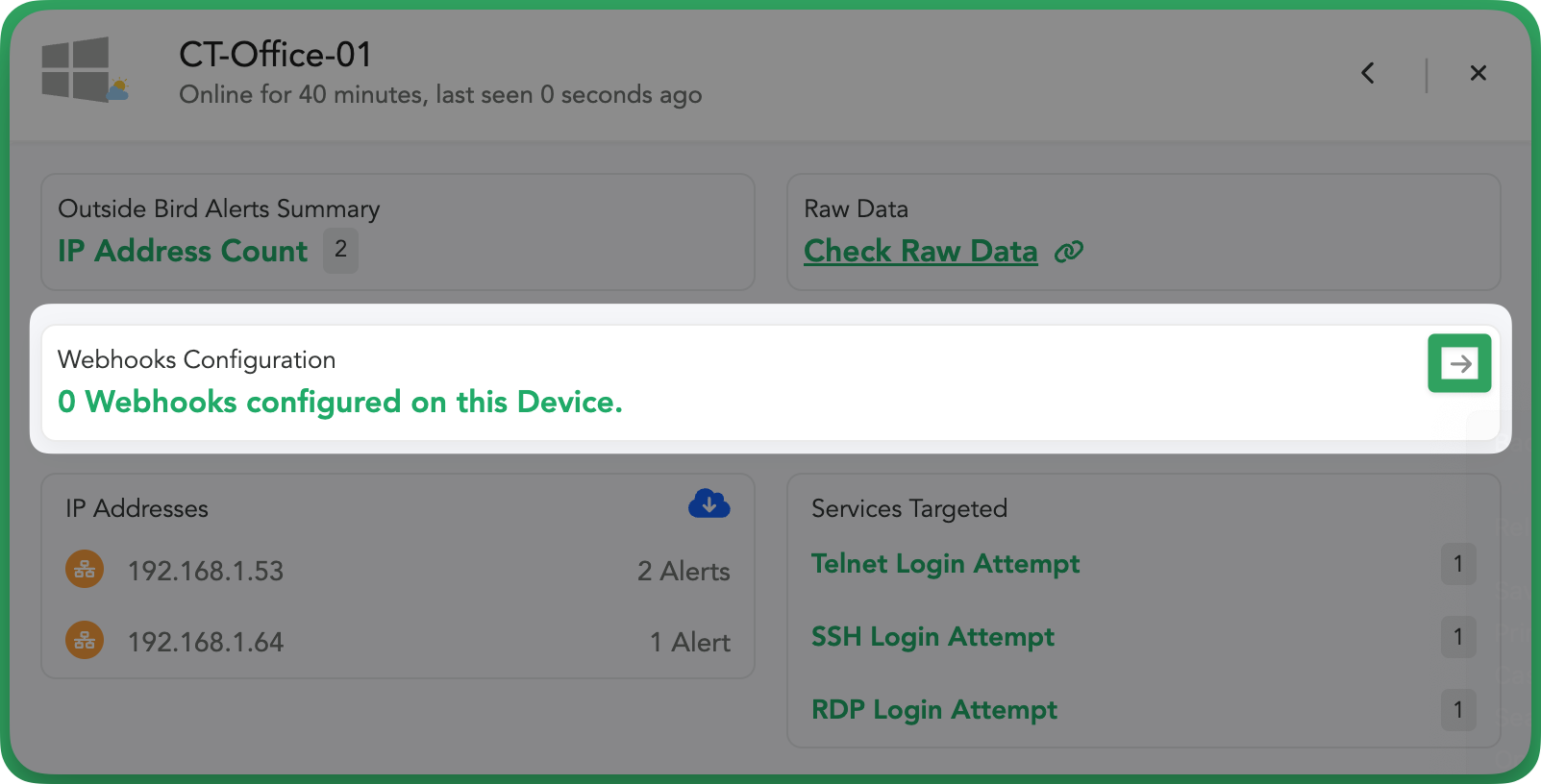This screenshot has width=1541, height=784.
Task: Click the Windows device logo icon
Action: coord(85,69)
